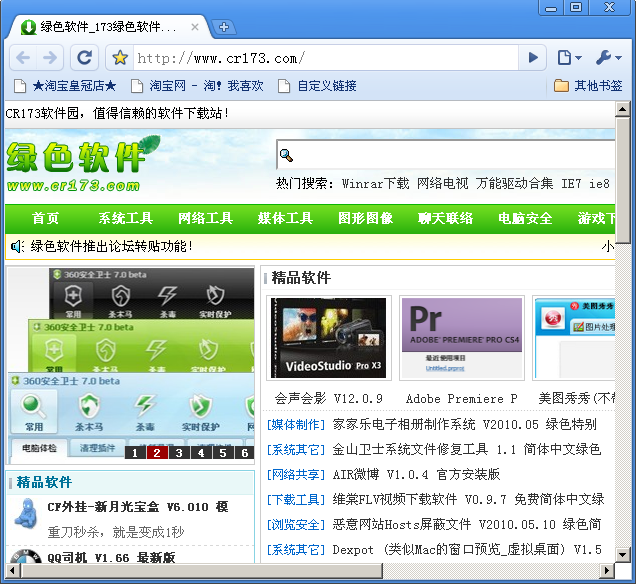
Task: Open AIR微博 V1.0.4 官方安装版 entry
Action: tap(416, 474)
